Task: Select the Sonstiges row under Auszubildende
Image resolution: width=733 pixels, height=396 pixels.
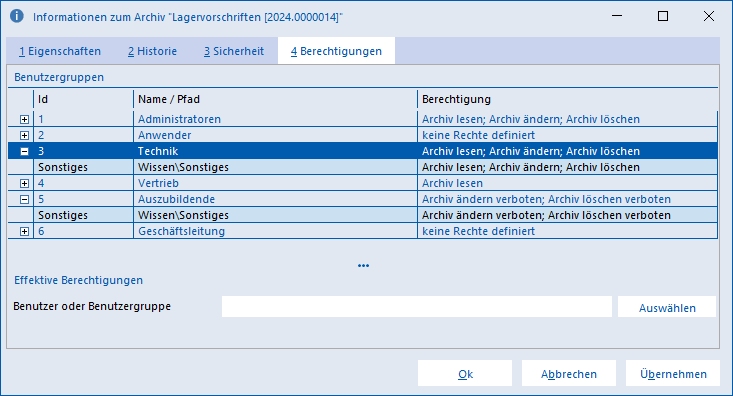Action: pos(363,215)
